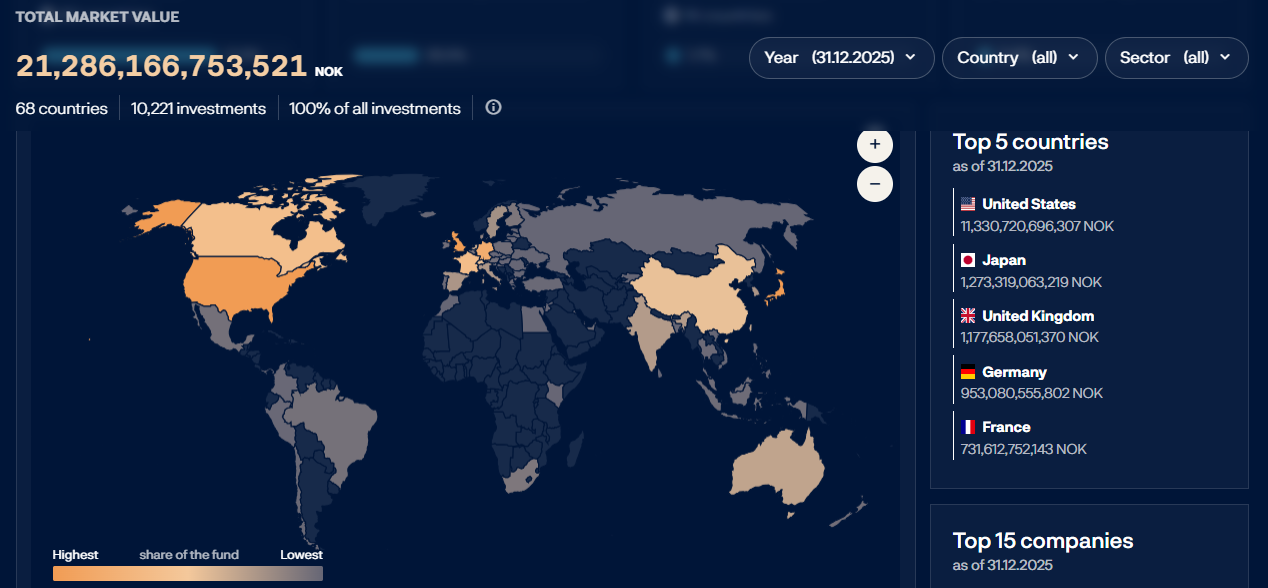Select France in Top 5 countries
Image resolution: width=1268 pixels, height=588 pixels.
click(1006, 427)
